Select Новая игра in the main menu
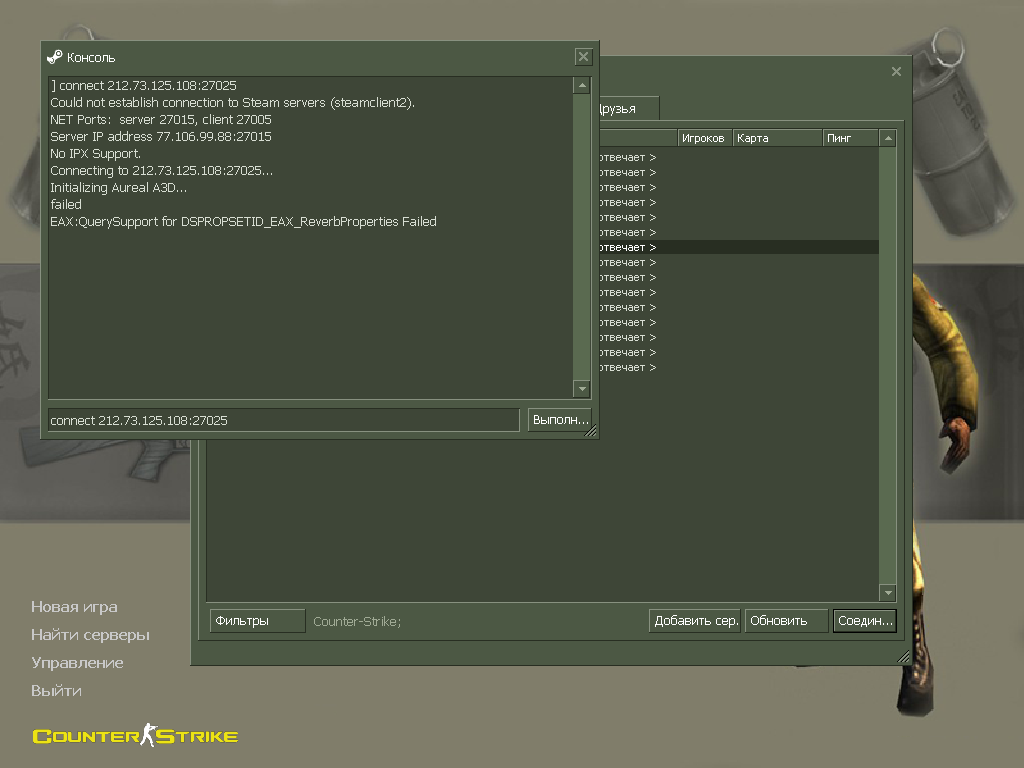 pos(74,607)
